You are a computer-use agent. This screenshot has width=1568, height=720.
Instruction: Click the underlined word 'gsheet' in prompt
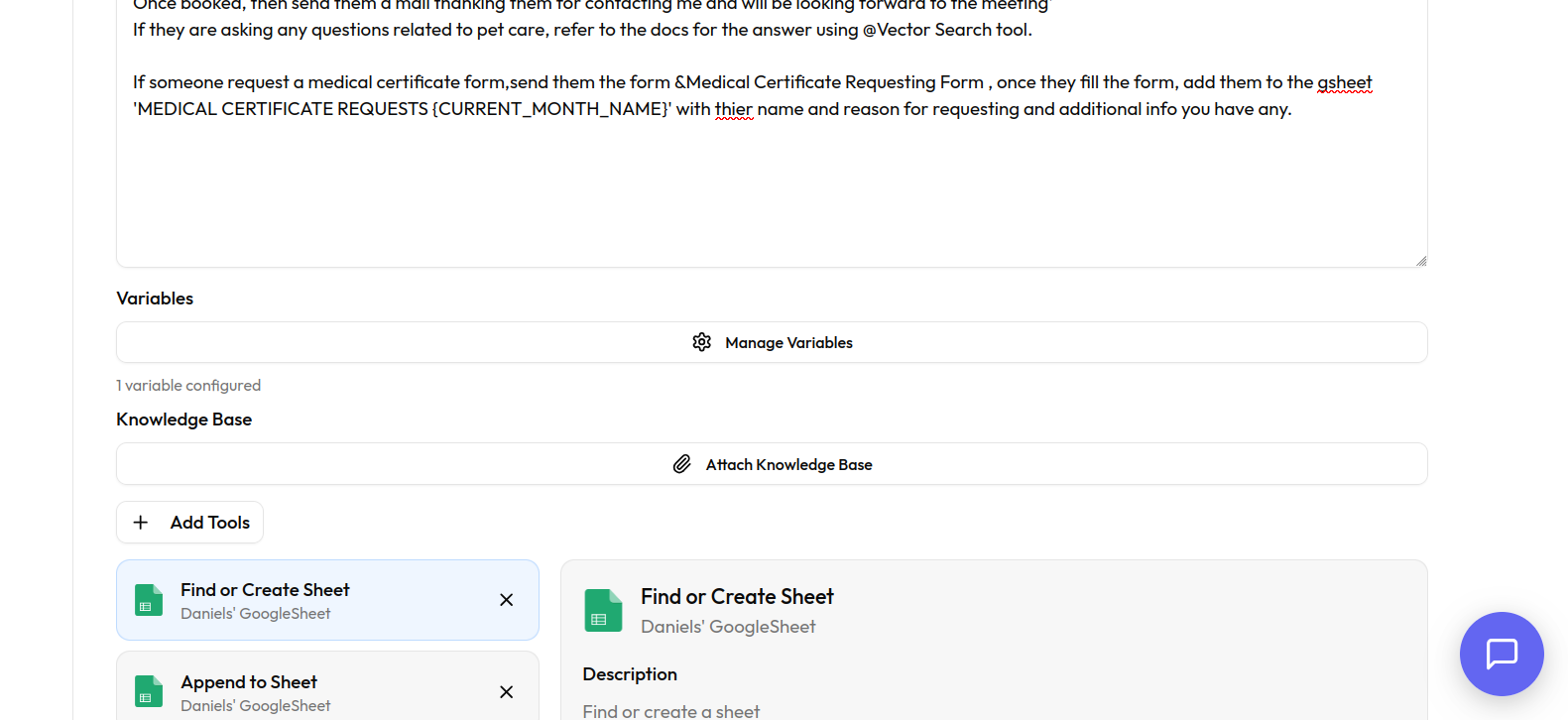[x=1344, y=82]
